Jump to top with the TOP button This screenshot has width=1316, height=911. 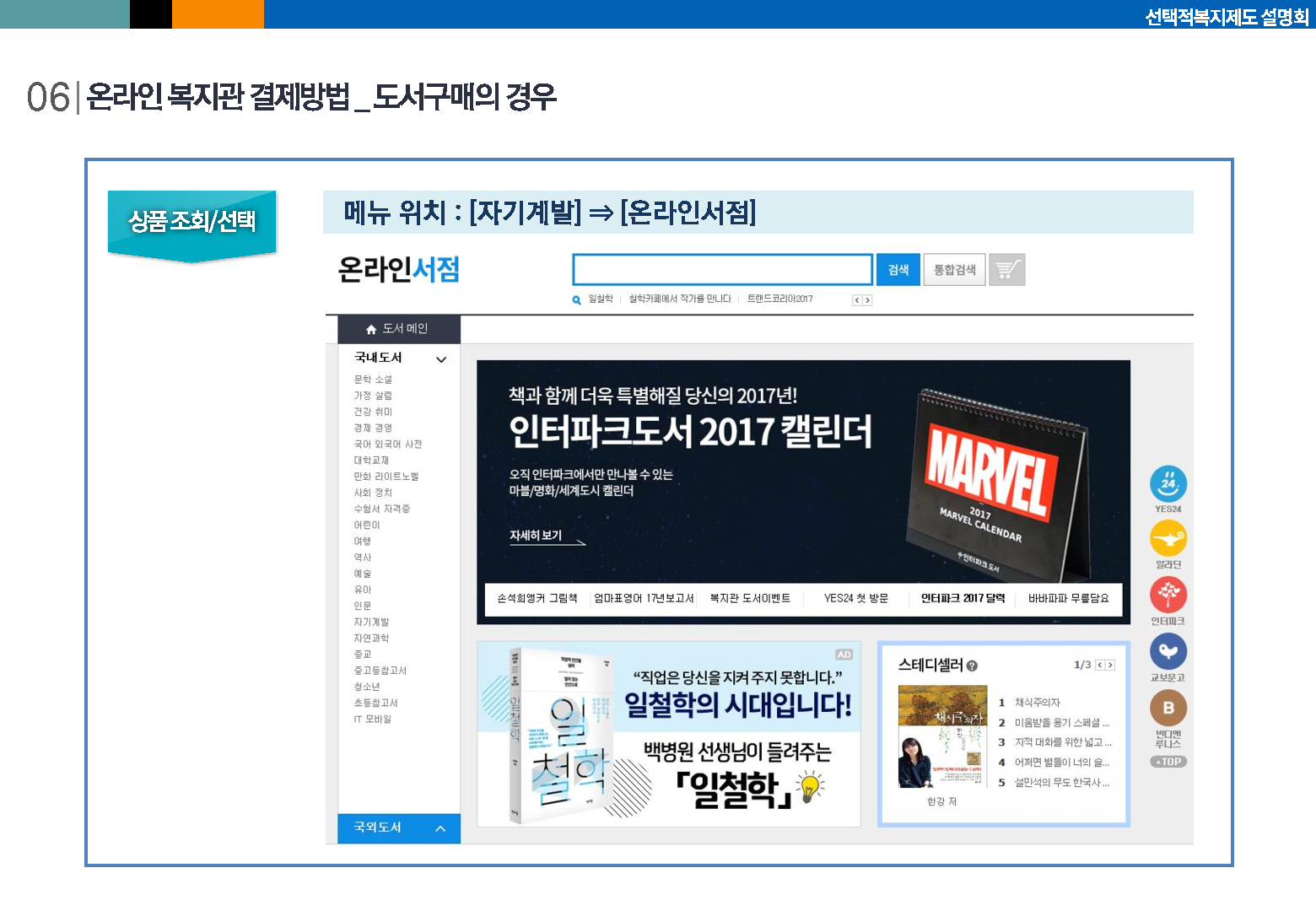tap(1168, 762)
